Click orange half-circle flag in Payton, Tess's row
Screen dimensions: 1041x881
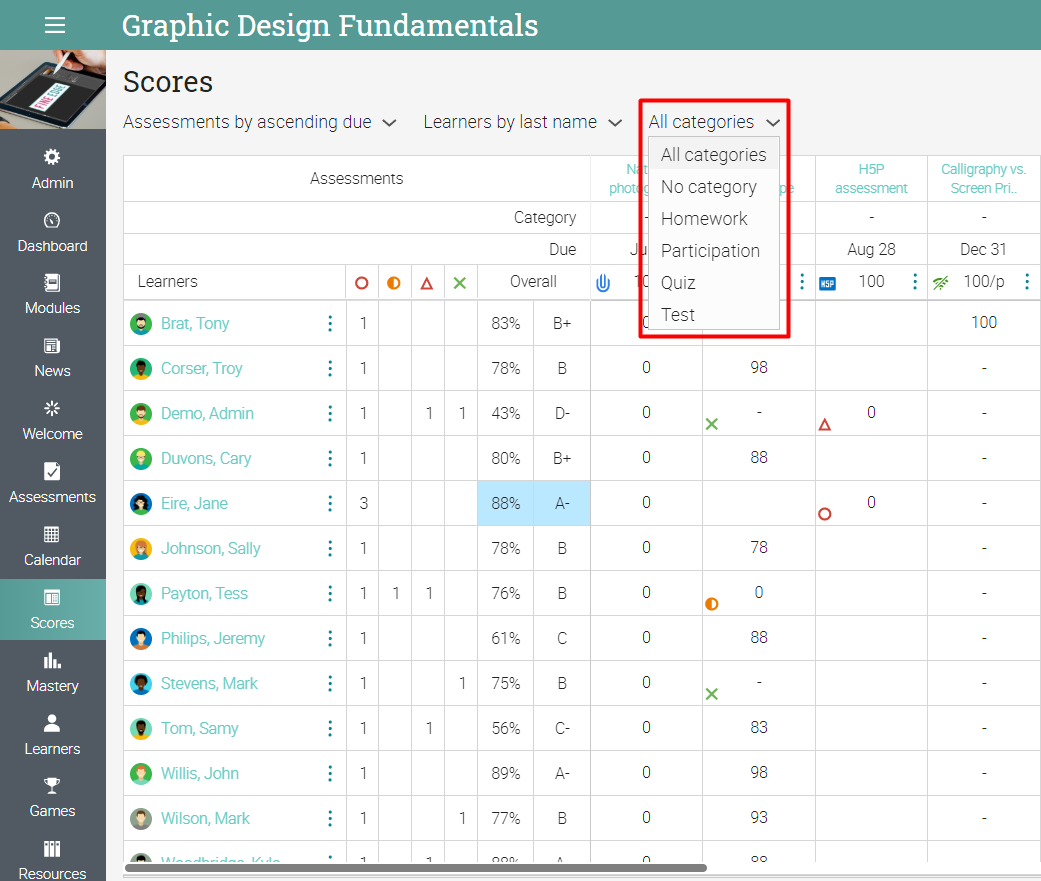pos(712,604)
